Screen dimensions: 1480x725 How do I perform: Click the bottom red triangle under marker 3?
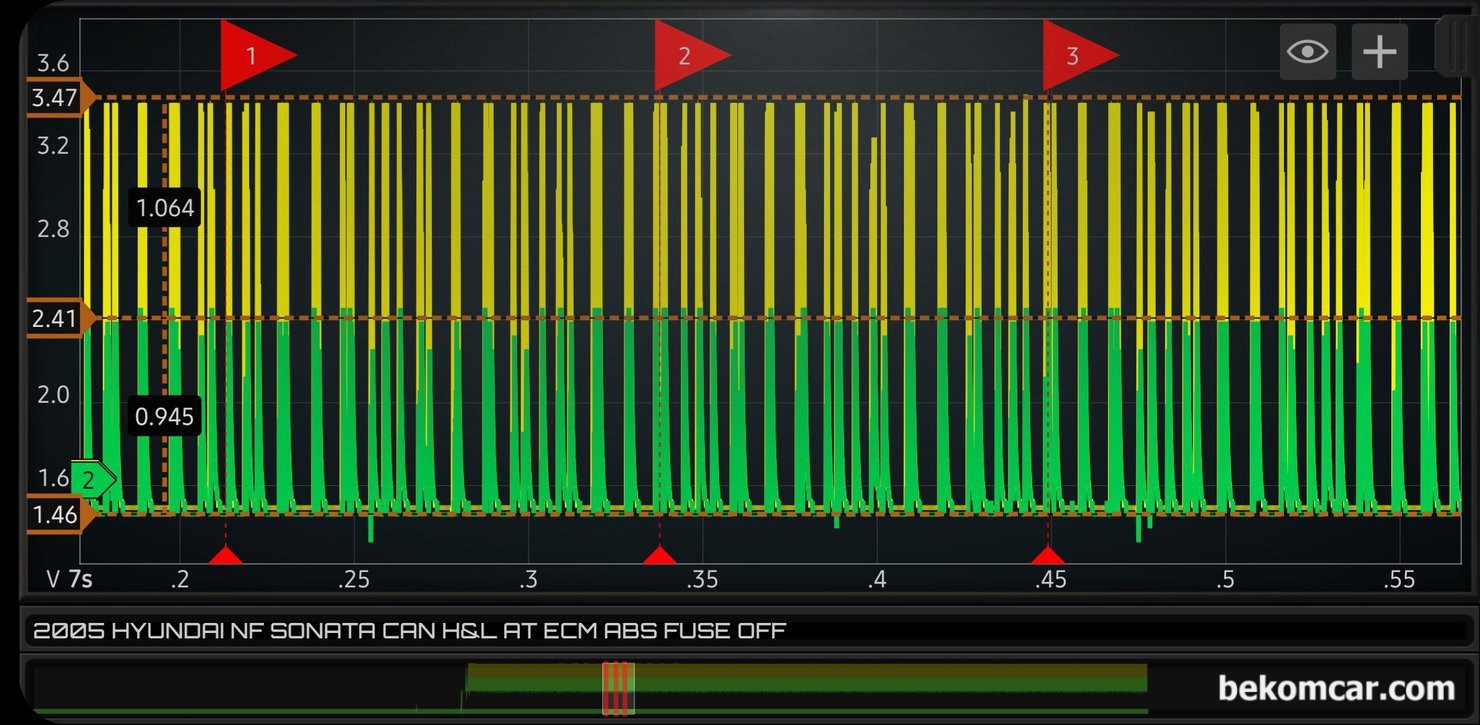(x=1047, y=554)
